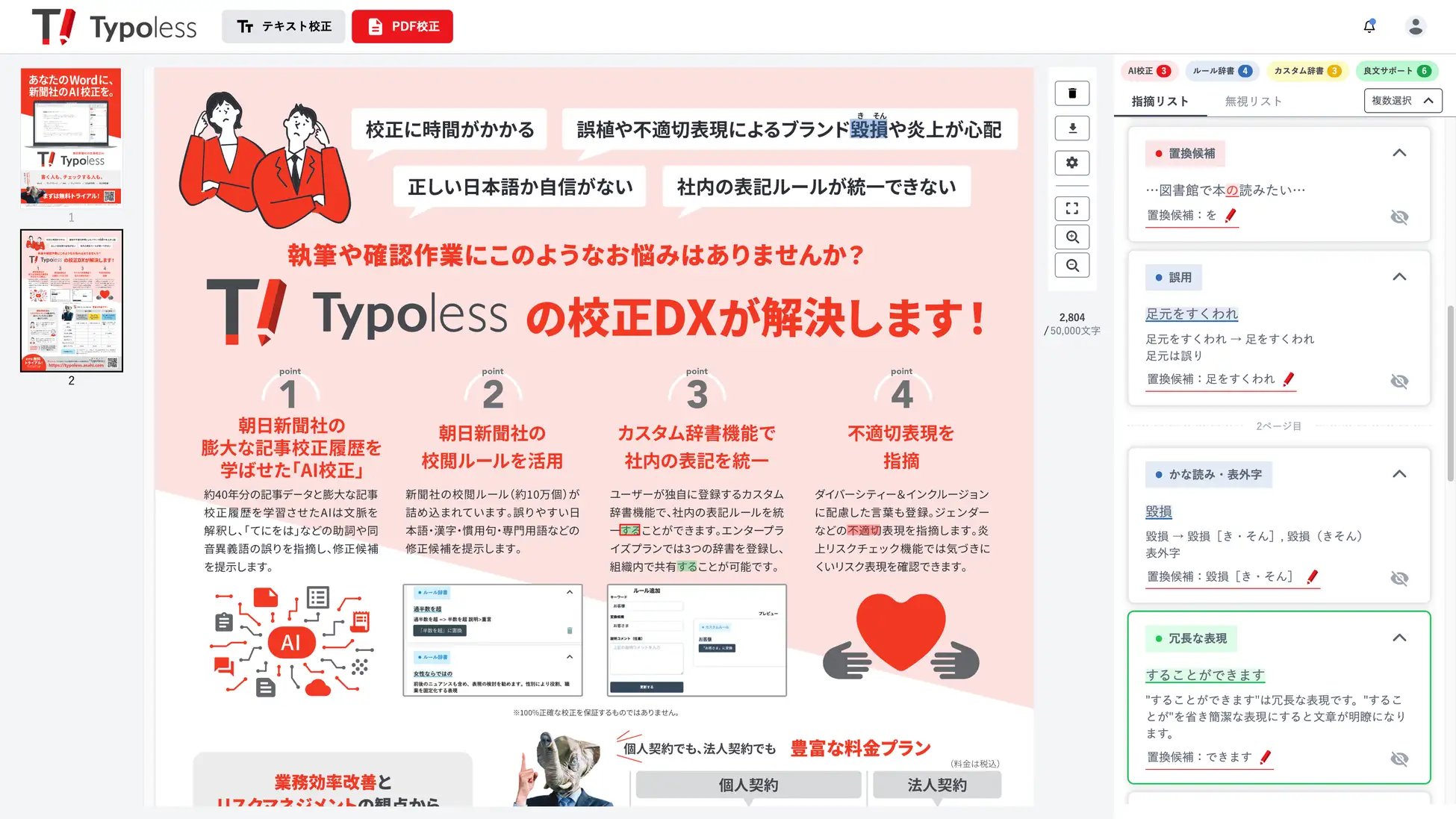Click the suggestion panel scrollbar
The image size is (1456, 819).
coord(1450,393)
